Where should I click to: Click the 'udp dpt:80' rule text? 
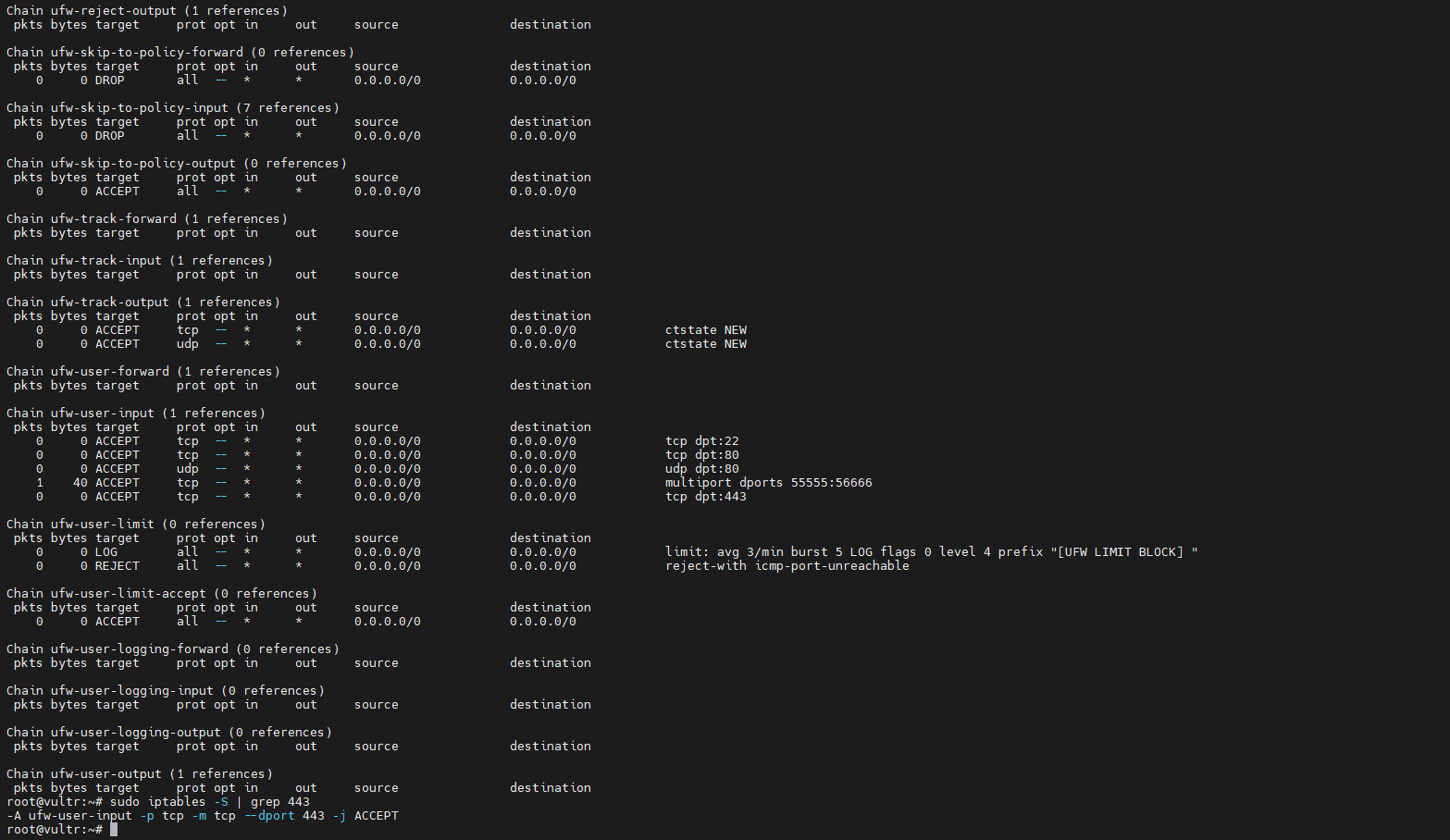point(702,469)
